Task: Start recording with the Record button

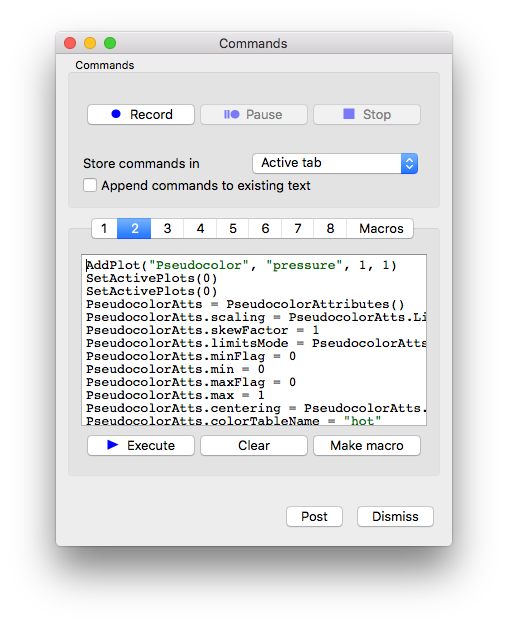Action: pyautogui.click(x=141, y=115)
